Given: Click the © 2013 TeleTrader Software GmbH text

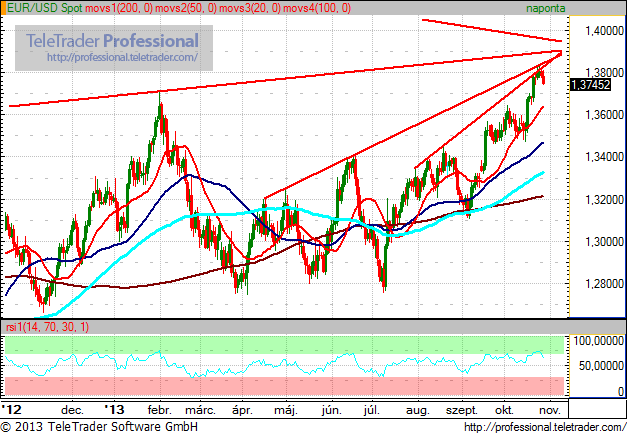Looking at the screenshot, I should (99, 426).
